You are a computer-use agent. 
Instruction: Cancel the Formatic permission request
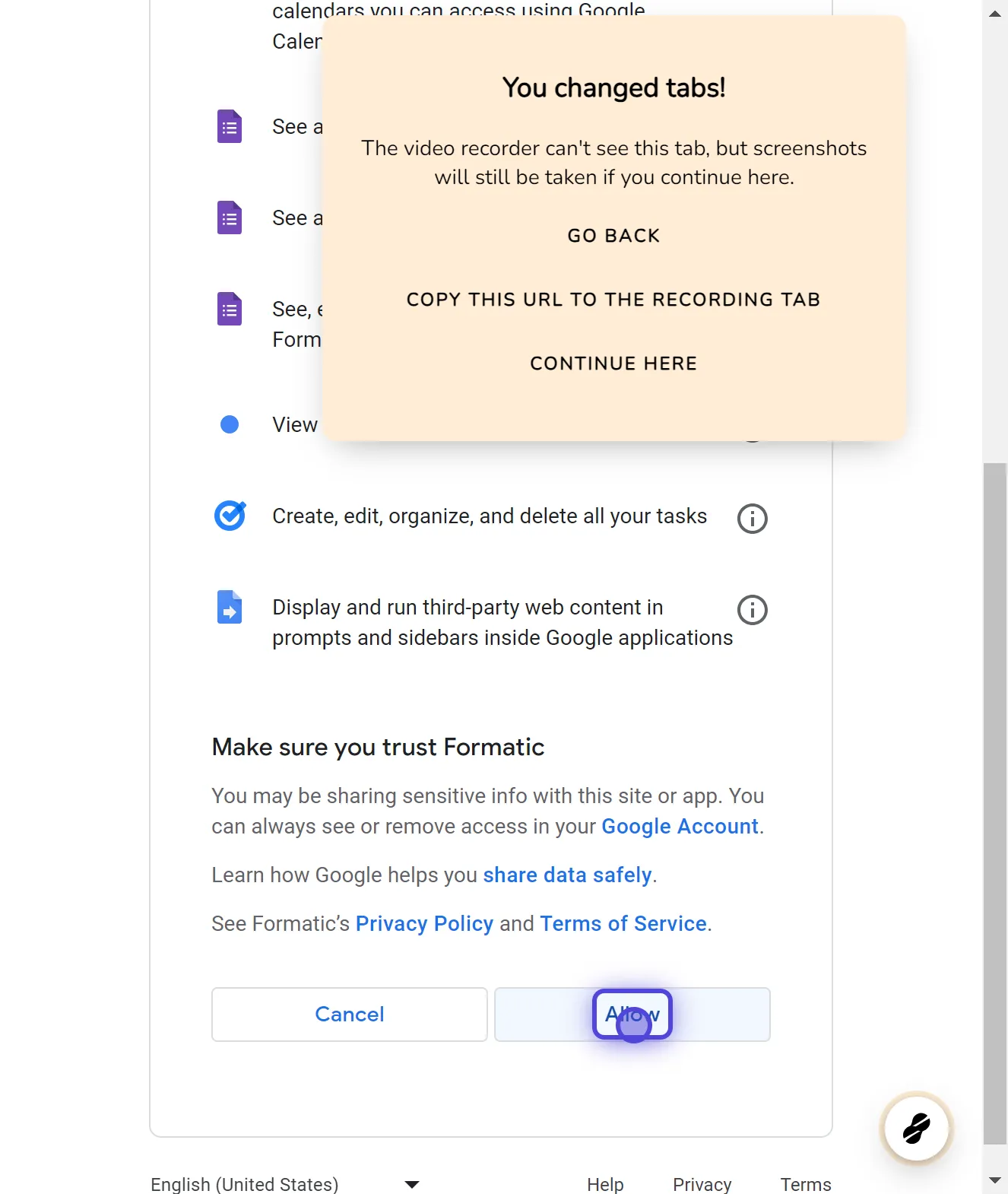click(349, 1015)
